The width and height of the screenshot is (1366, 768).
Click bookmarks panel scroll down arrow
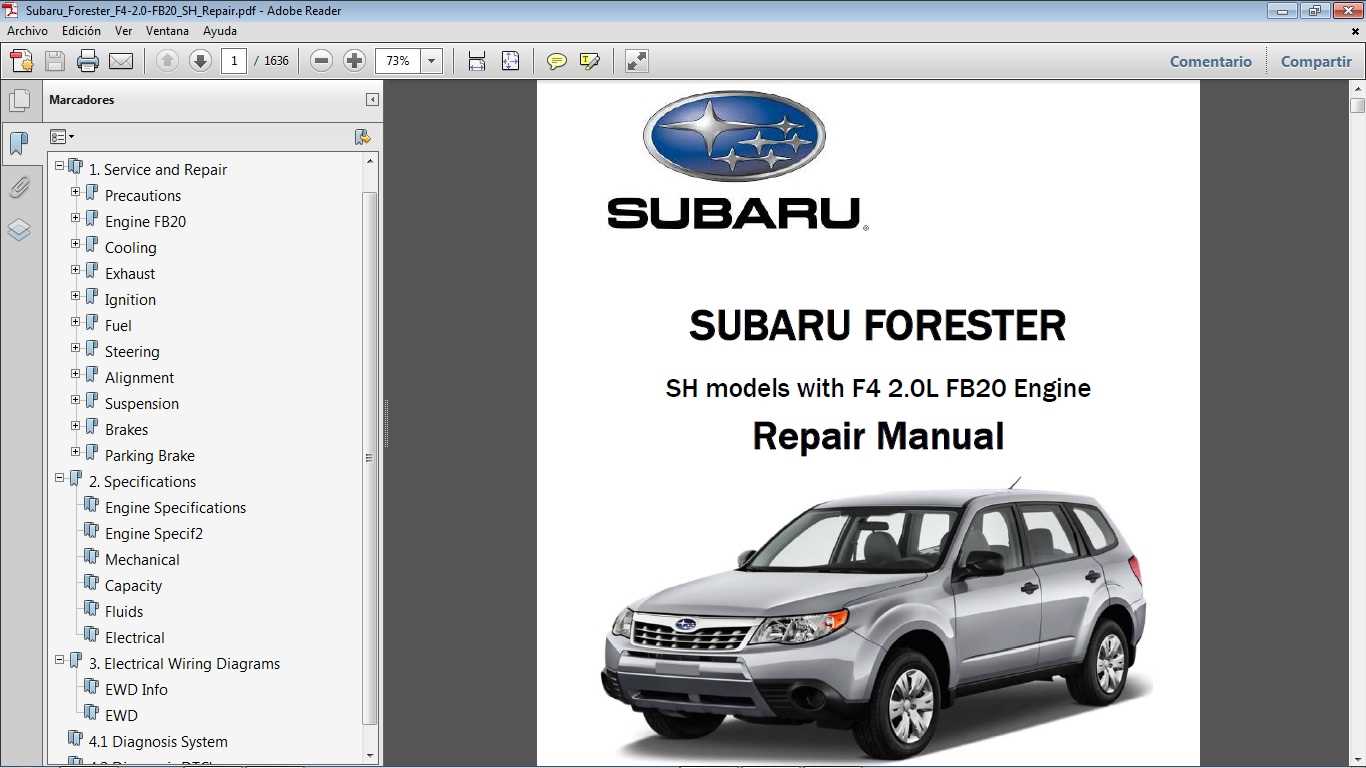pyautogui.click(x=370, y=755)
